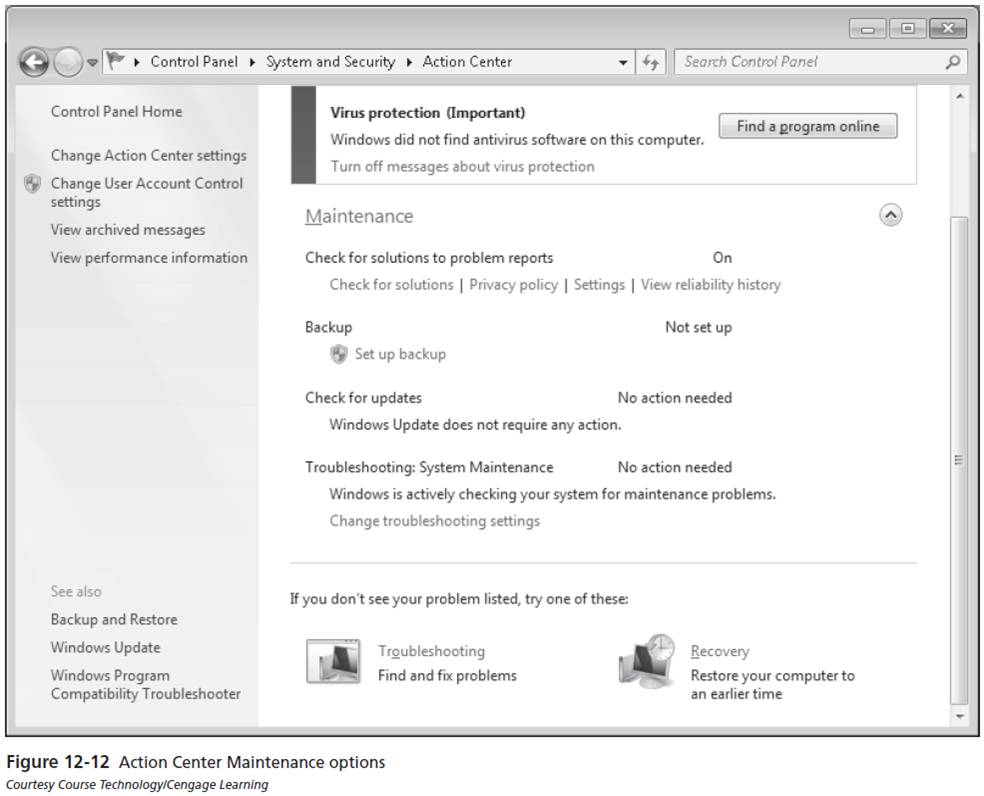
Task: Expand the arrow after System and Security
Action: point(409,62)
